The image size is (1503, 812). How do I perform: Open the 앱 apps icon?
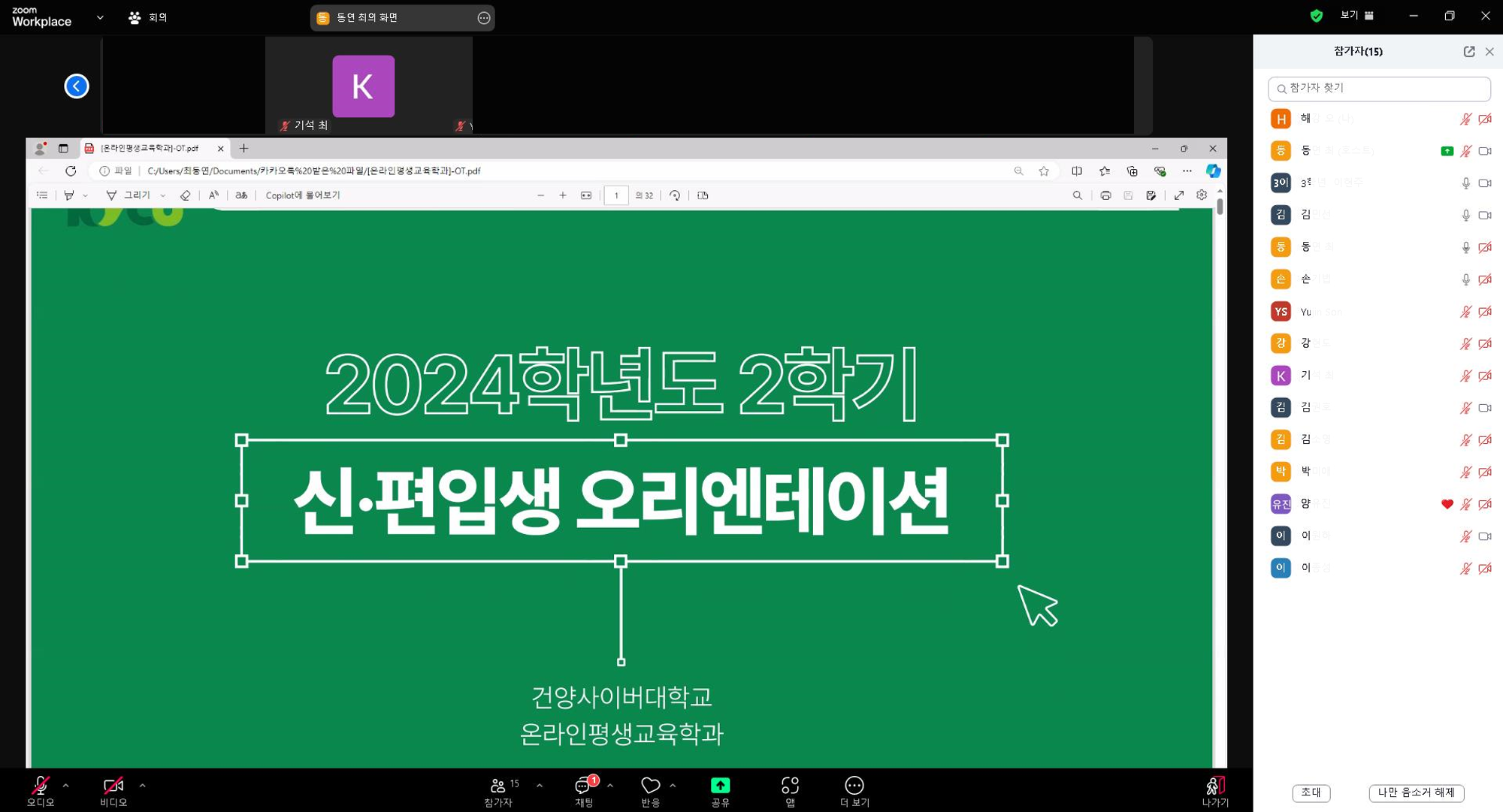click(790, 791)
